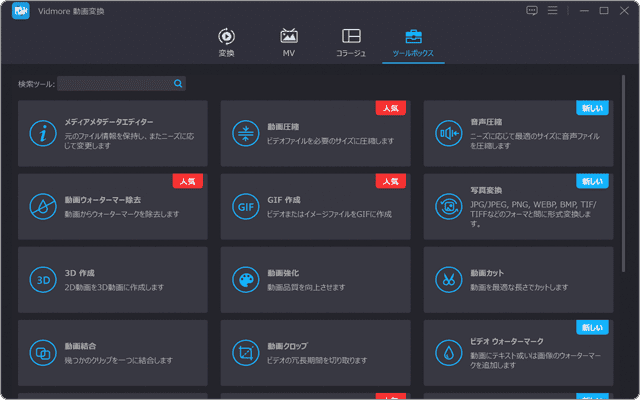The width and height of the screenshot is (640, 400).
Task: Click the 新しい badge on 写真変換
Action: [x=592, y=181]
